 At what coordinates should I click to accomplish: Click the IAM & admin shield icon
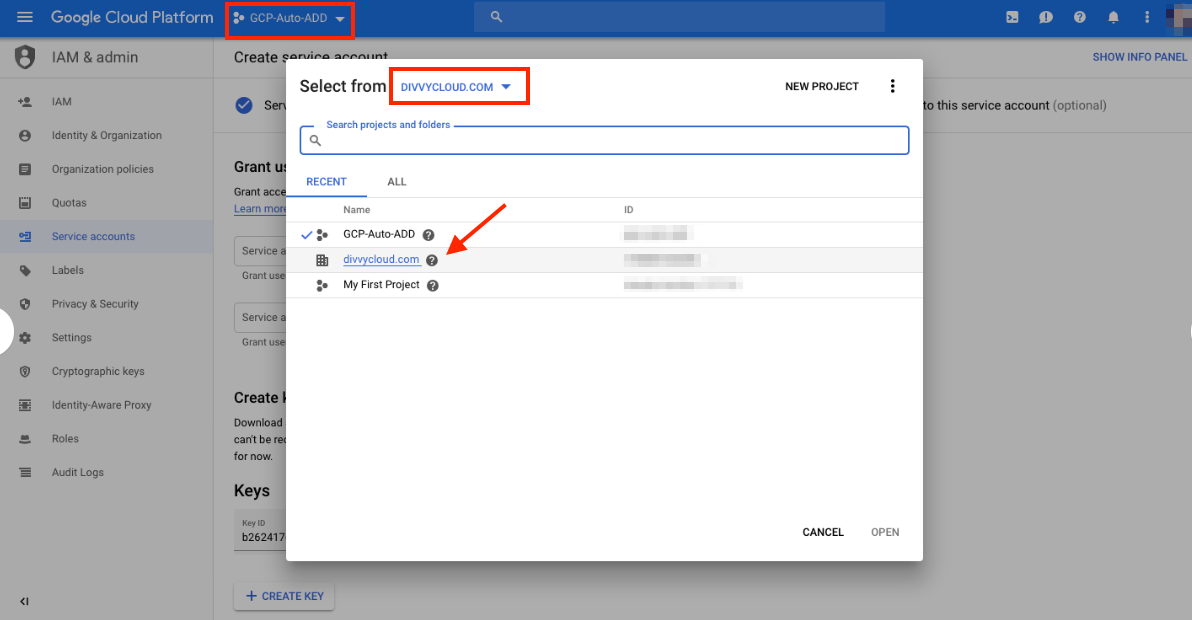pyautogui.click(x=25, y=57)
